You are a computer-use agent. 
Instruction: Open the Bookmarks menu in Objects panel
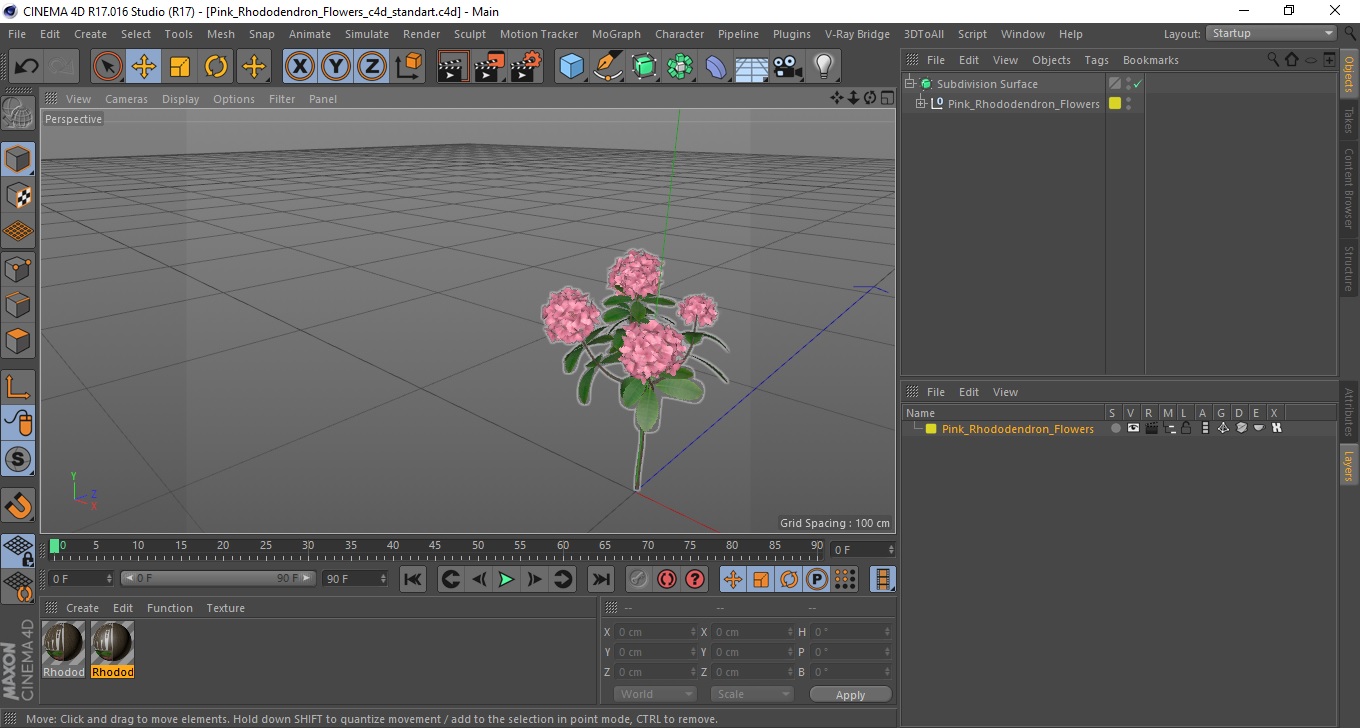point(1151,60)
